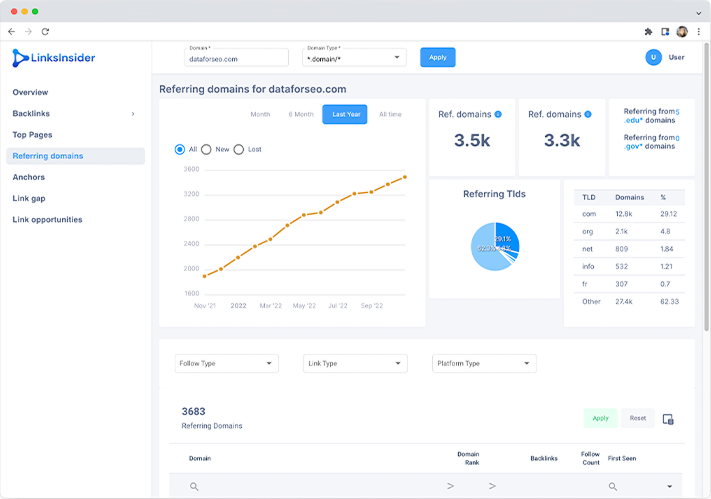Select the All radio button

click(x=180, y=149)
